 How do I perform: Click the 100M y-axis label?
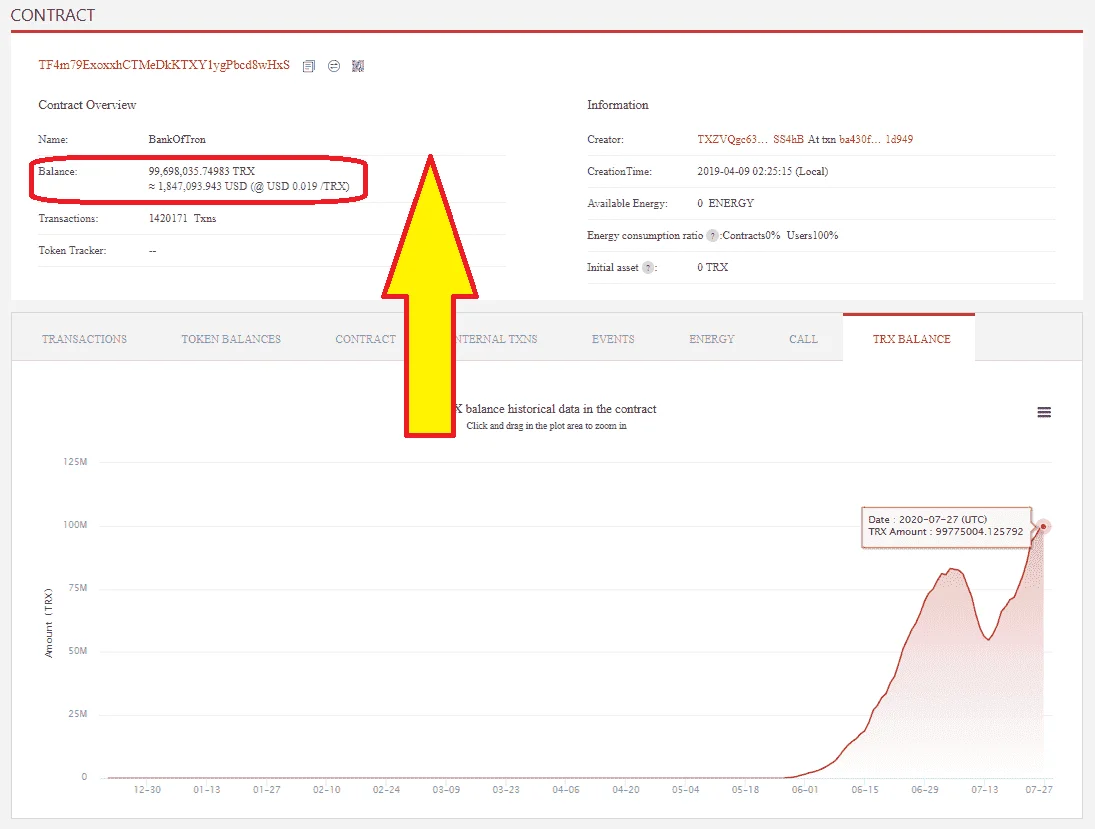click(75, 524)
